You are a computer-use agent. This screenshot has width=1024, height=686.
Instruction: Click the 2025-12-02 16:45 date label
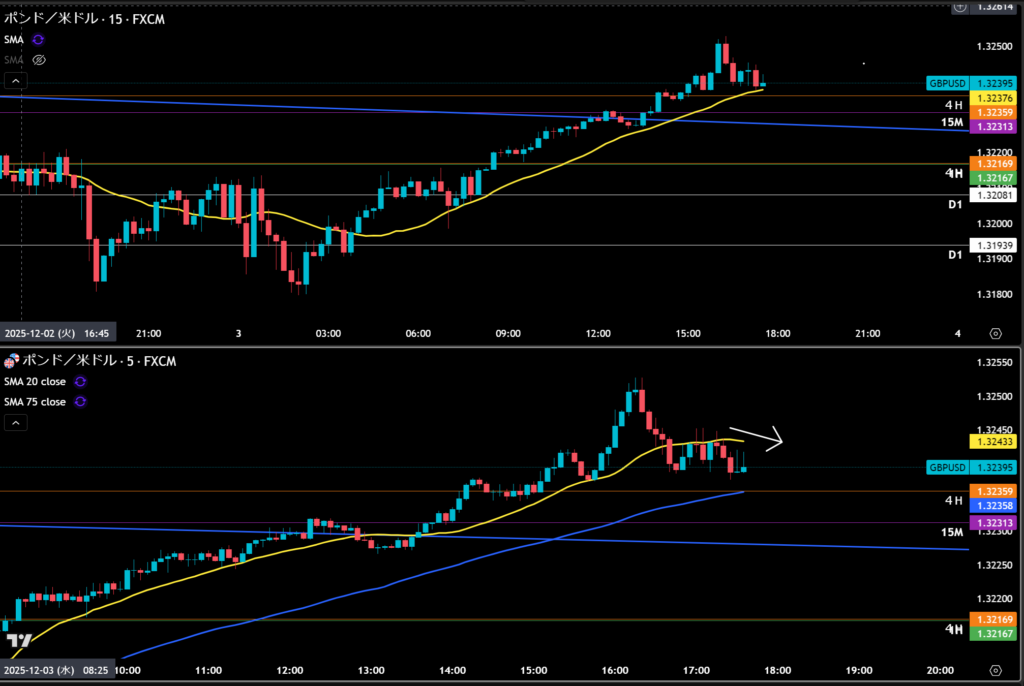pyautogui.click(x=58, y=334)
